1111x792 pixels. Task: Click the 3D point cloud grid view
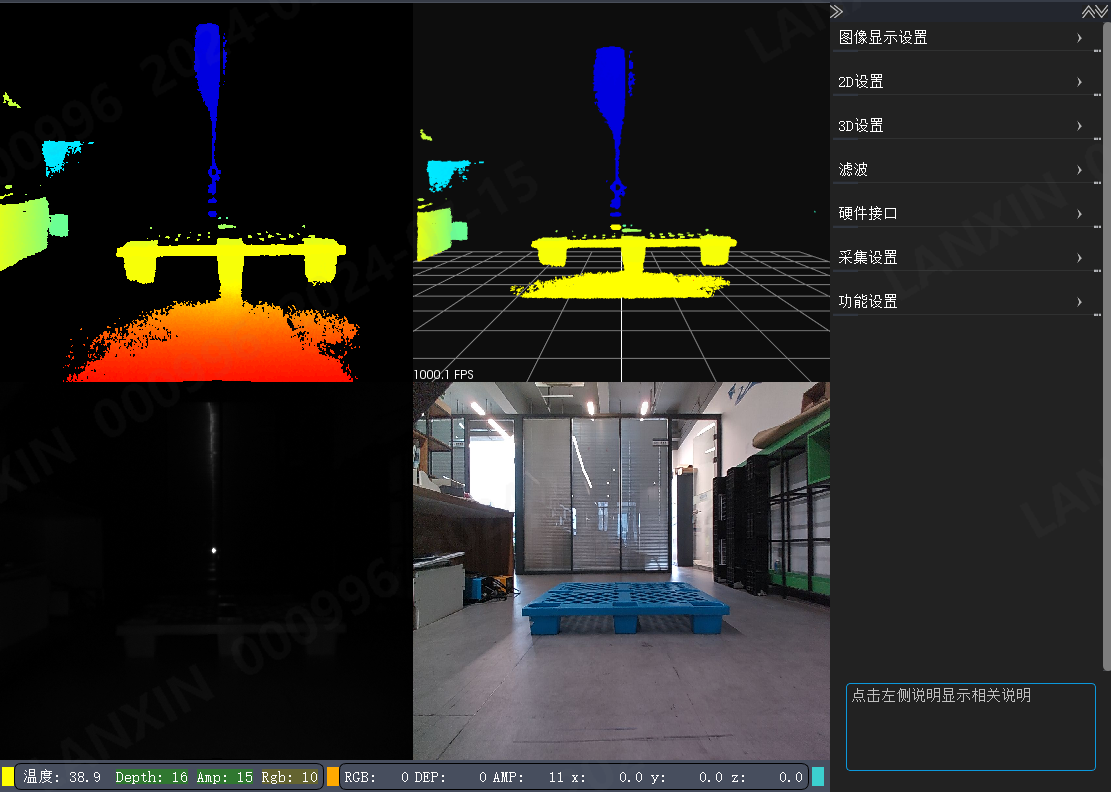tap(621, 193)
